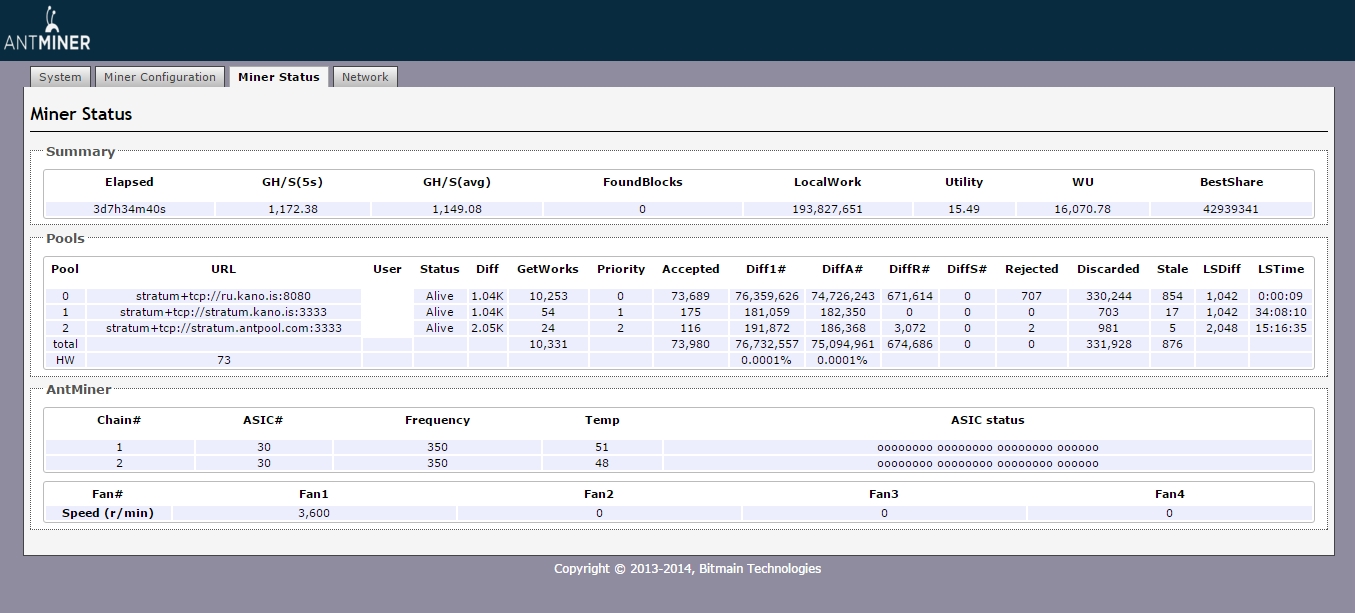The width and height of the screenshot is (1355, 613).
Task: Click the Chain 1 temperature value 51
Action: click(601, 447)
